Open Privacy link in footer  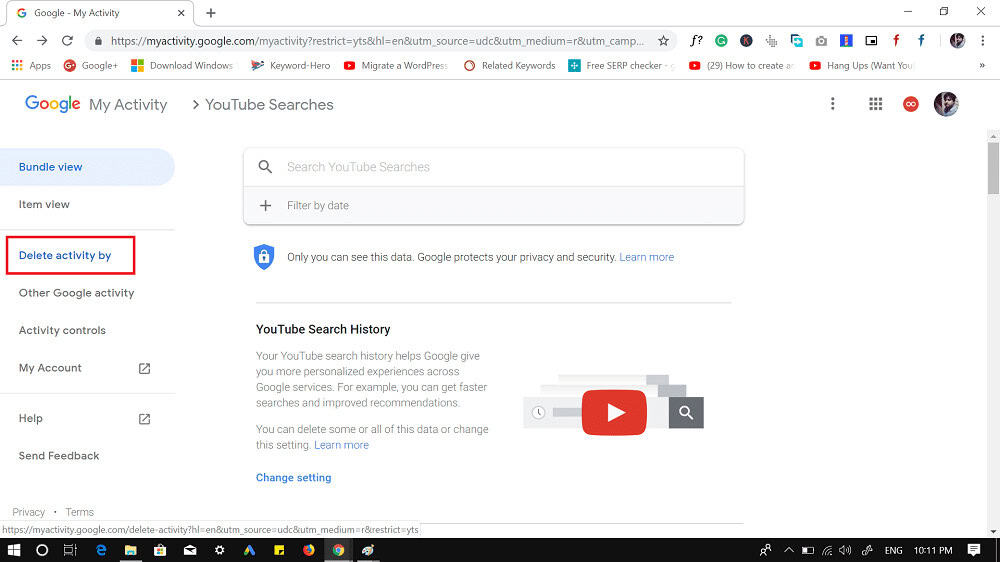tap(29, 512)
